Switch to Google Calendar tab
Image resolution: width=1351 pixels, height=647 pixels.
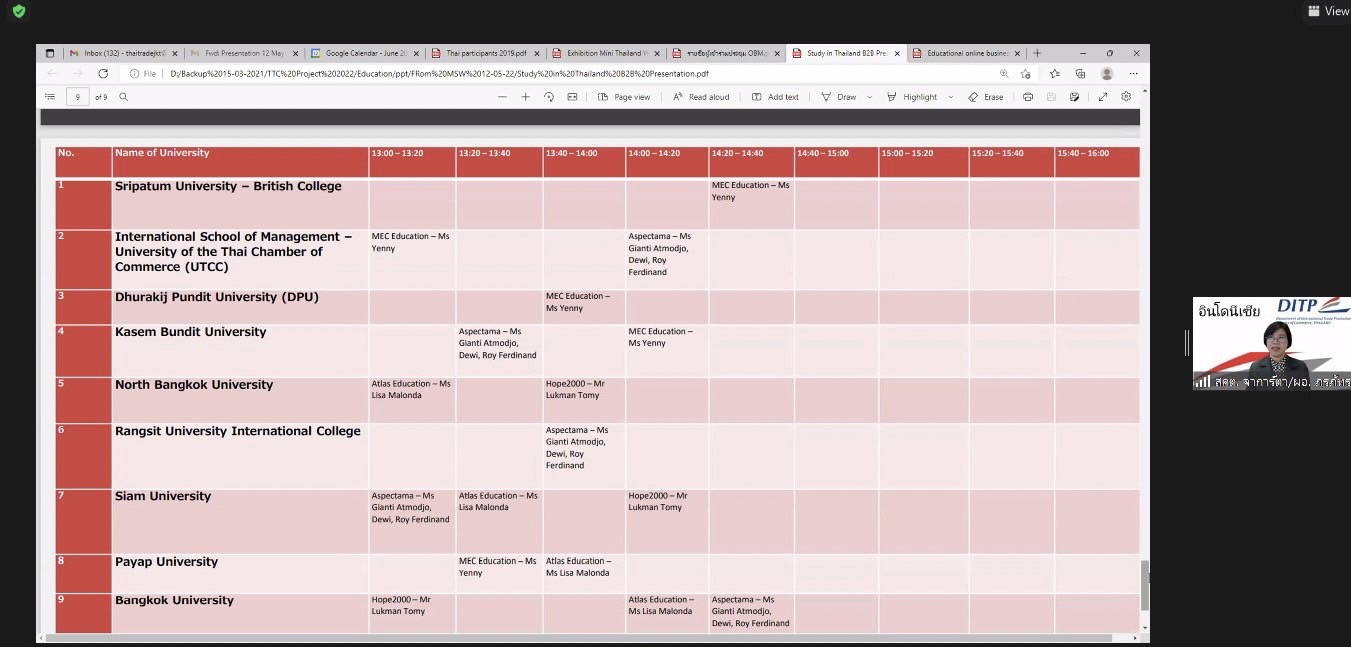point(364,54)
